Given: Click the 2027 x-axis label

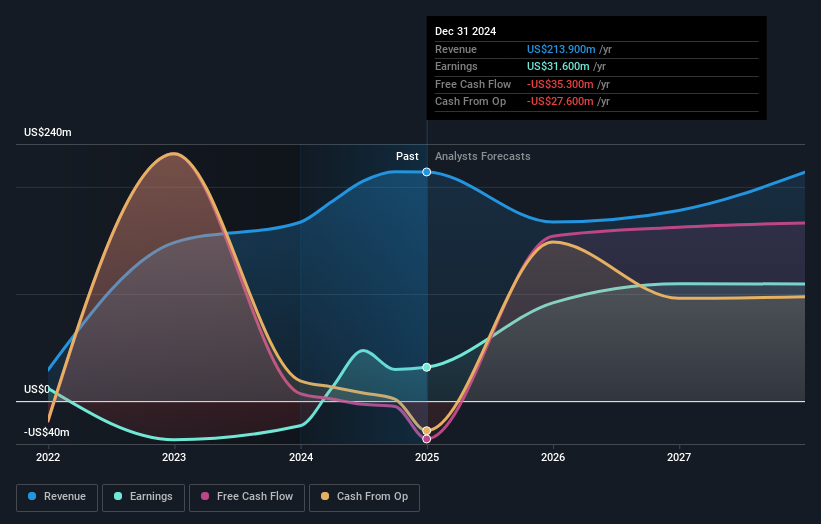Looking at the screenshot, I should (x=679, y=457).
